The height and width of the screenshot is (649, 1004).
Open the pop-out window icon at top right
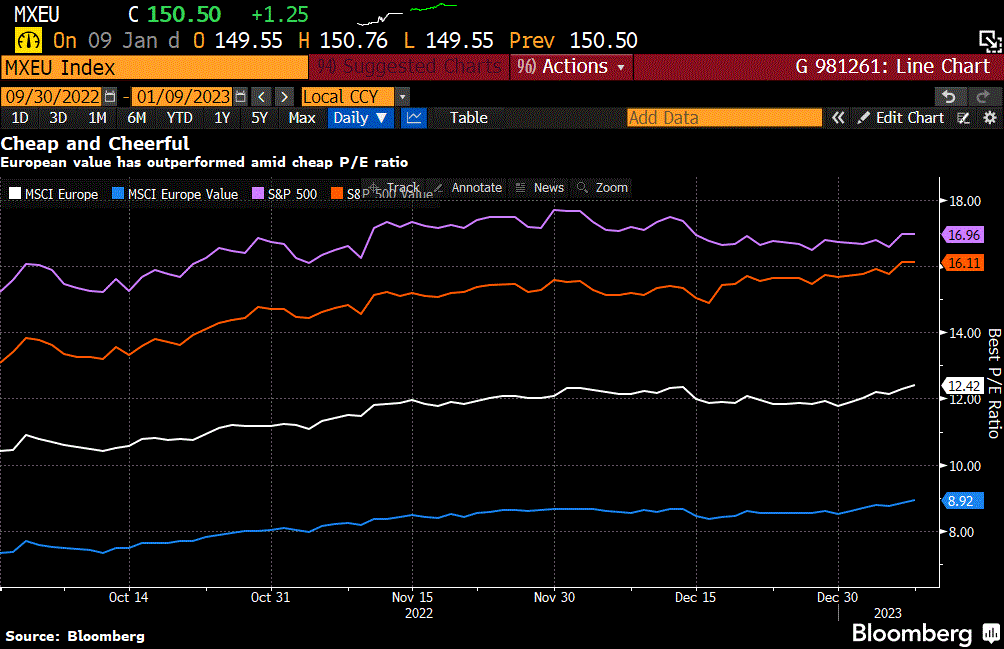(990, 42)
